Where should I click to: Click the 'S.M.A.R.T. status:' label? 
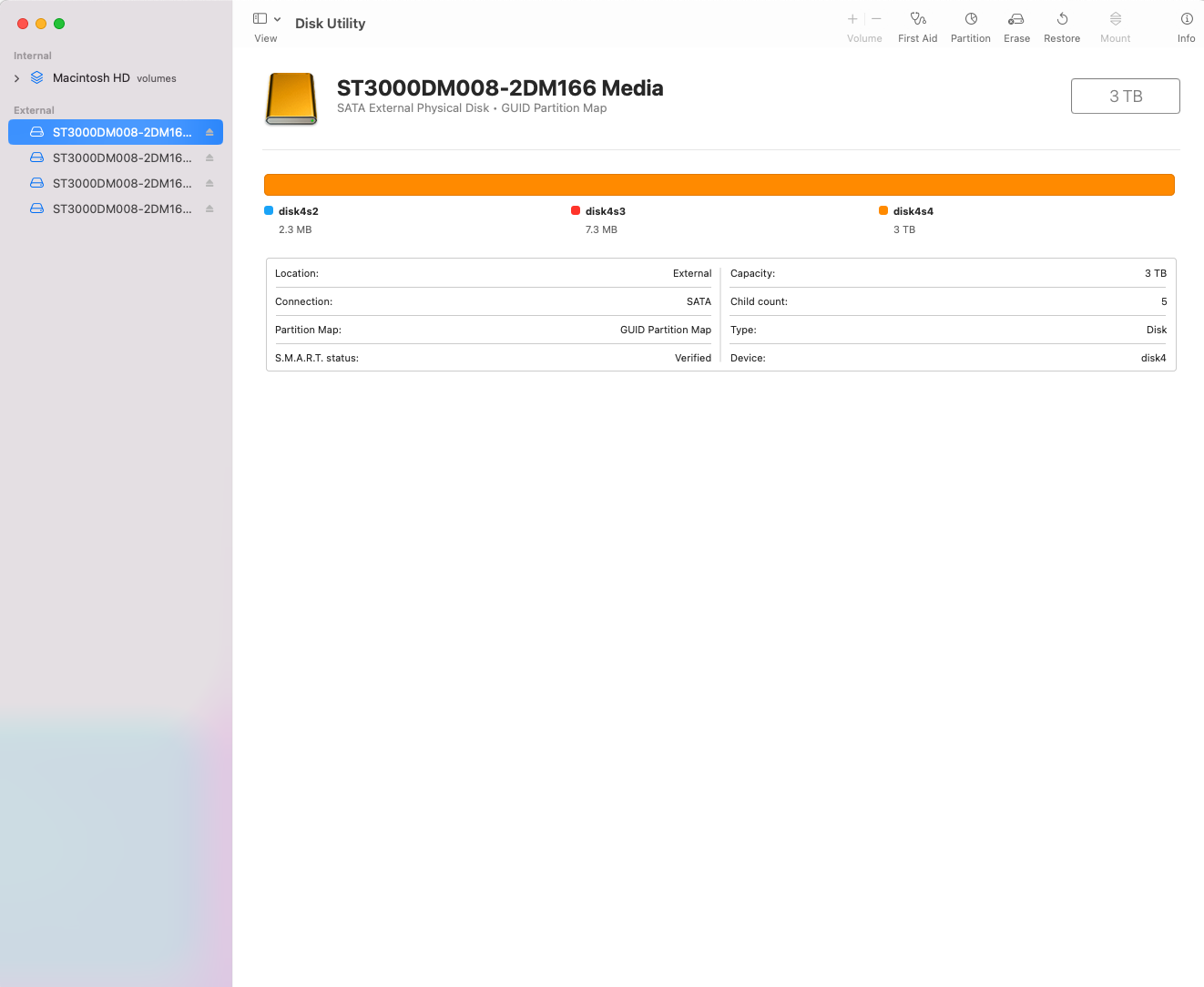(317, 358)
